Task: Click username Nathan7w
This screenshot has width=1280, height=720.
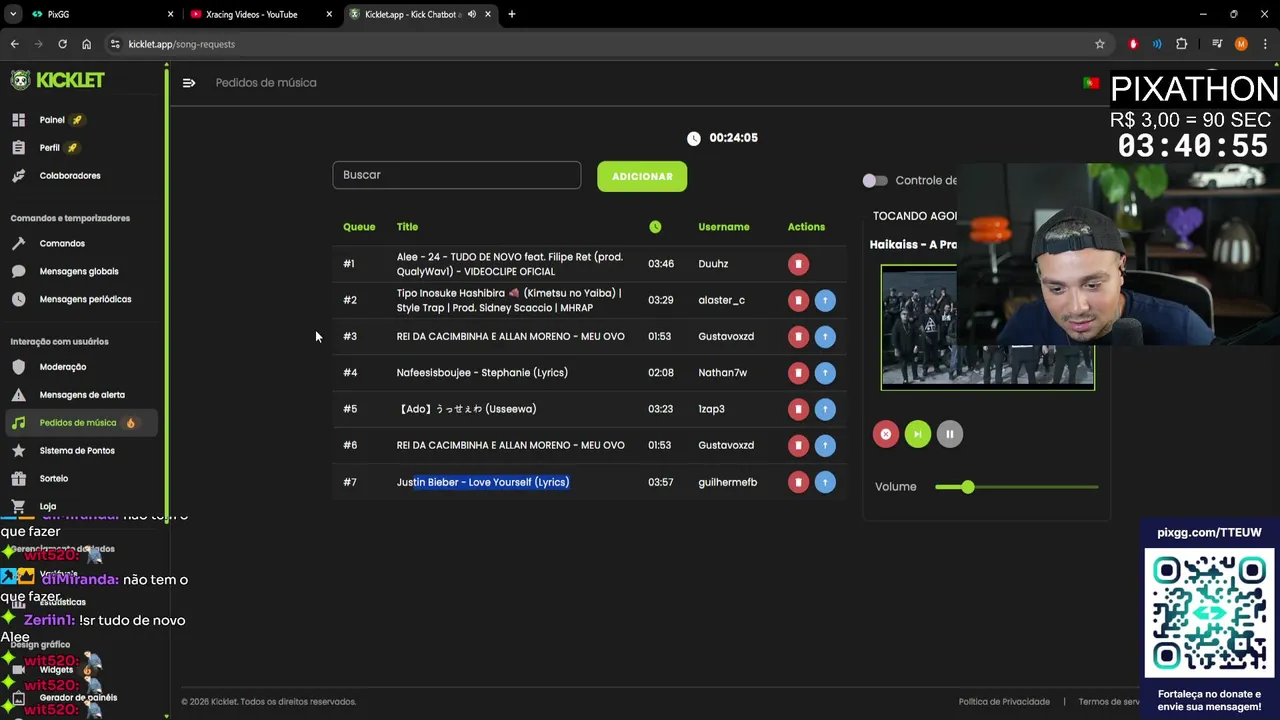Action: (722, 373)
